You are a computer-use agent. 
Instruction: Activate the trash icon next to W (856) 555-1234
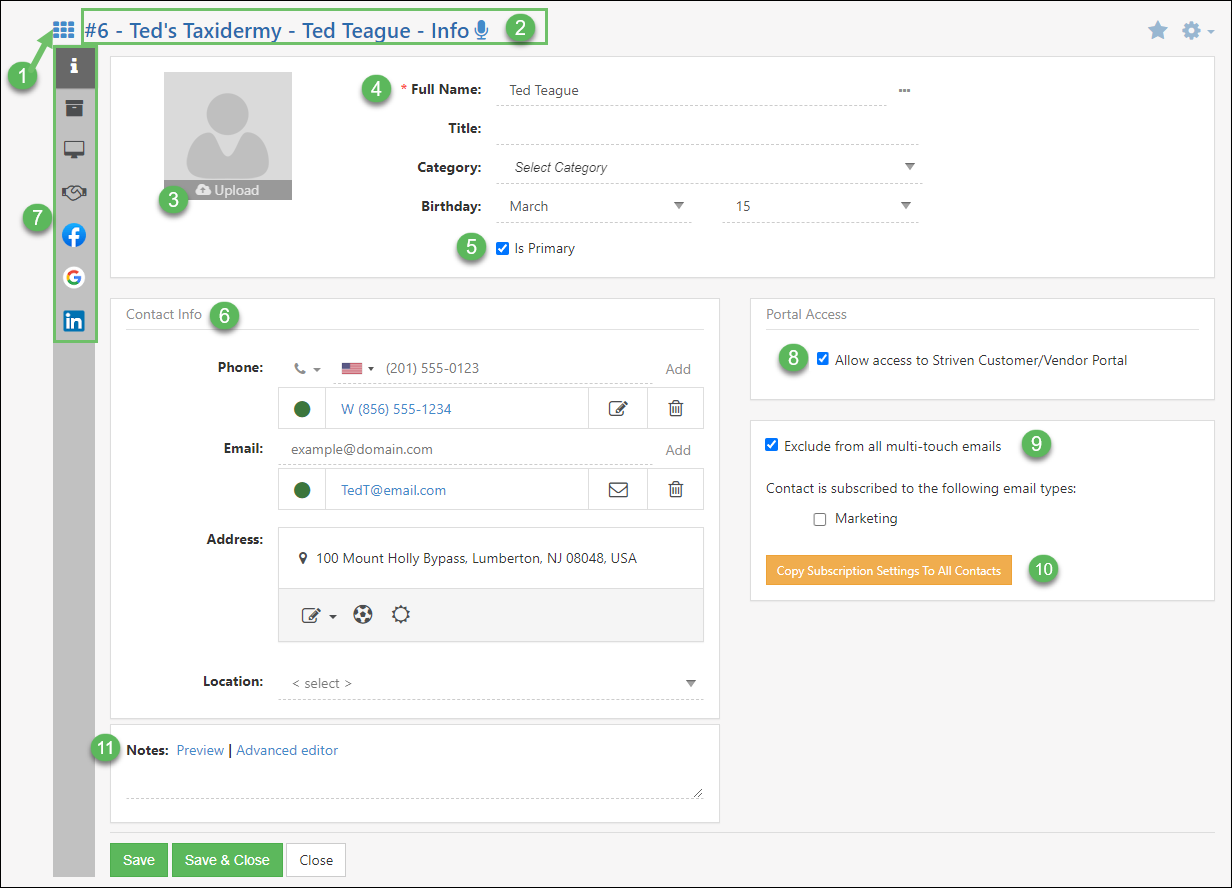point(675,407)
